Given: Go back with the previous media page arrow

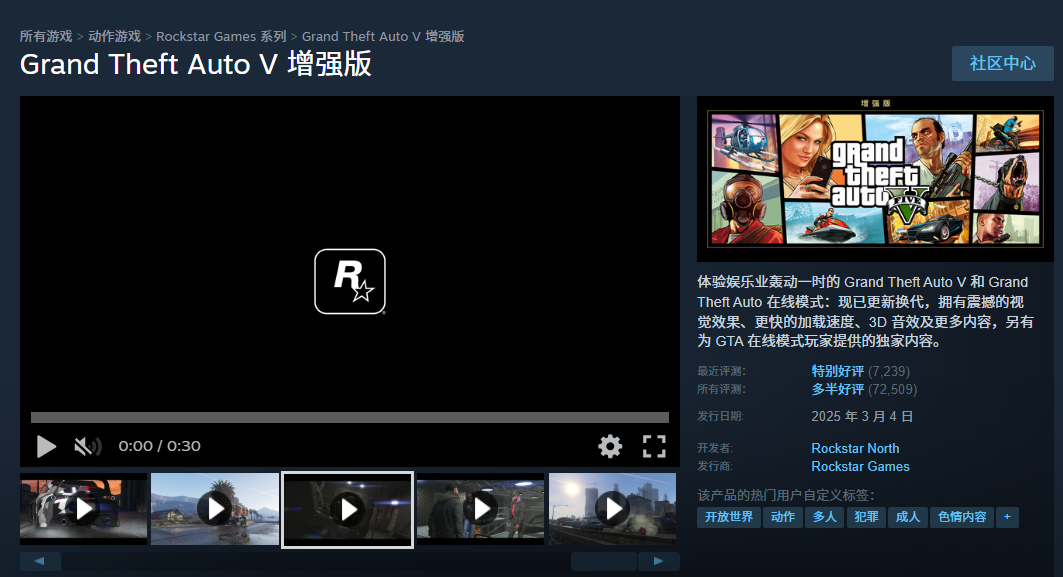Looking at the screenshot, I should tap(41, 561).
